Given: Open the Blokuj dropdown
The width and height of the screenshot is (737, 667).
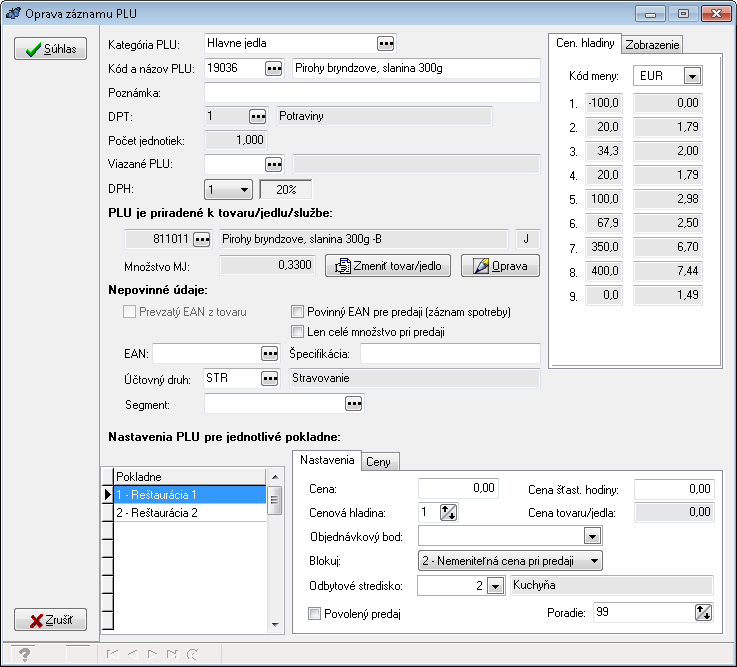Looking at the screenshot, I should (510, 561).
